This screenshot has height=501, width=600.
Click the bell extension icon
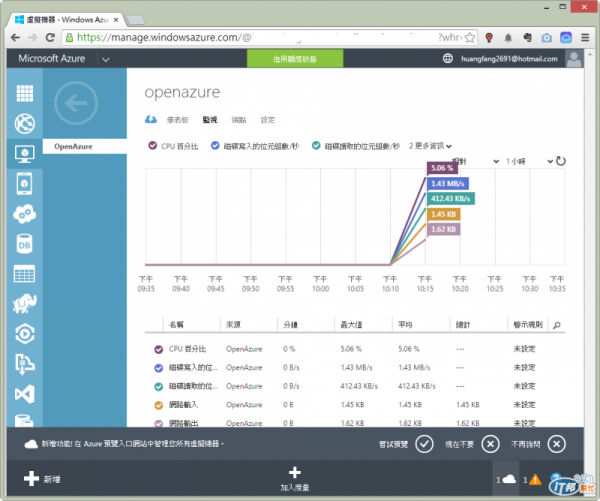(x=508, y=38)
